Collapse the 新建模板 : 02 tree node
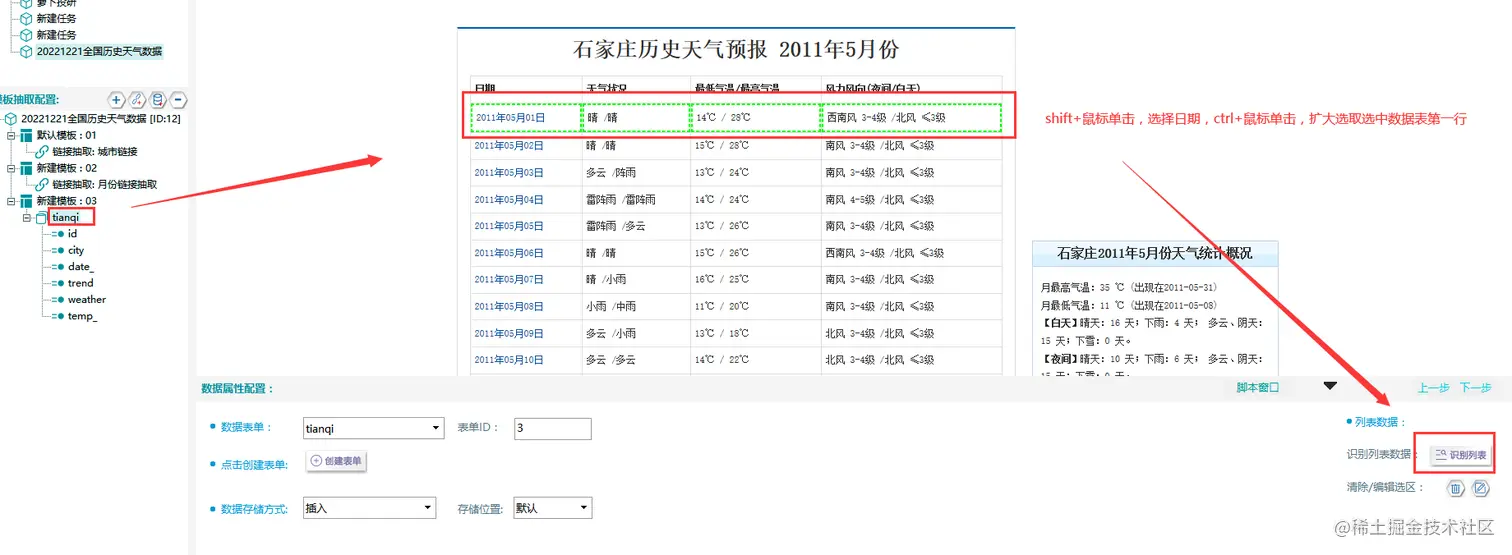Screen dimensions: 1512x555 click(11, 168)
